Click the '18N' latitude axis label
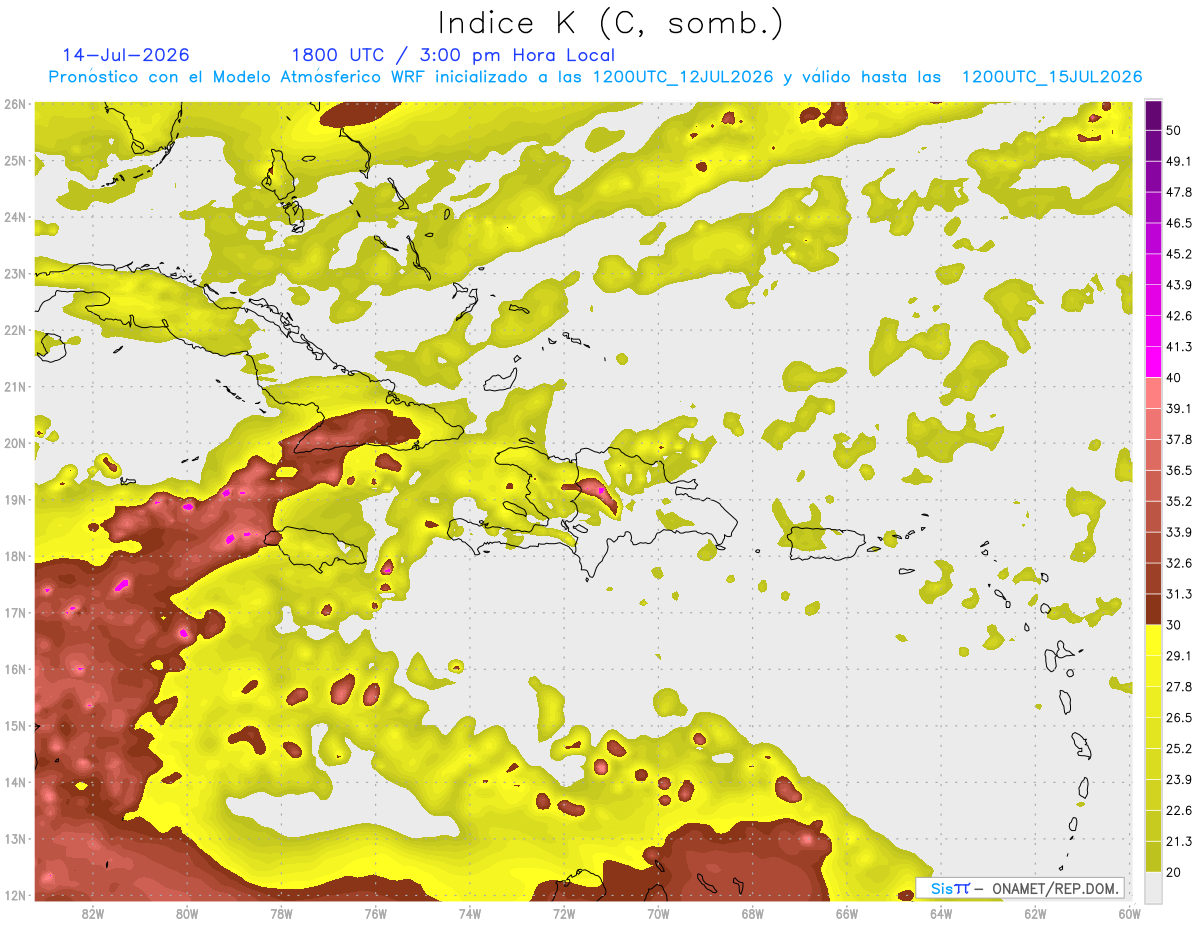The image size is (1200, 927). [15, 556]
